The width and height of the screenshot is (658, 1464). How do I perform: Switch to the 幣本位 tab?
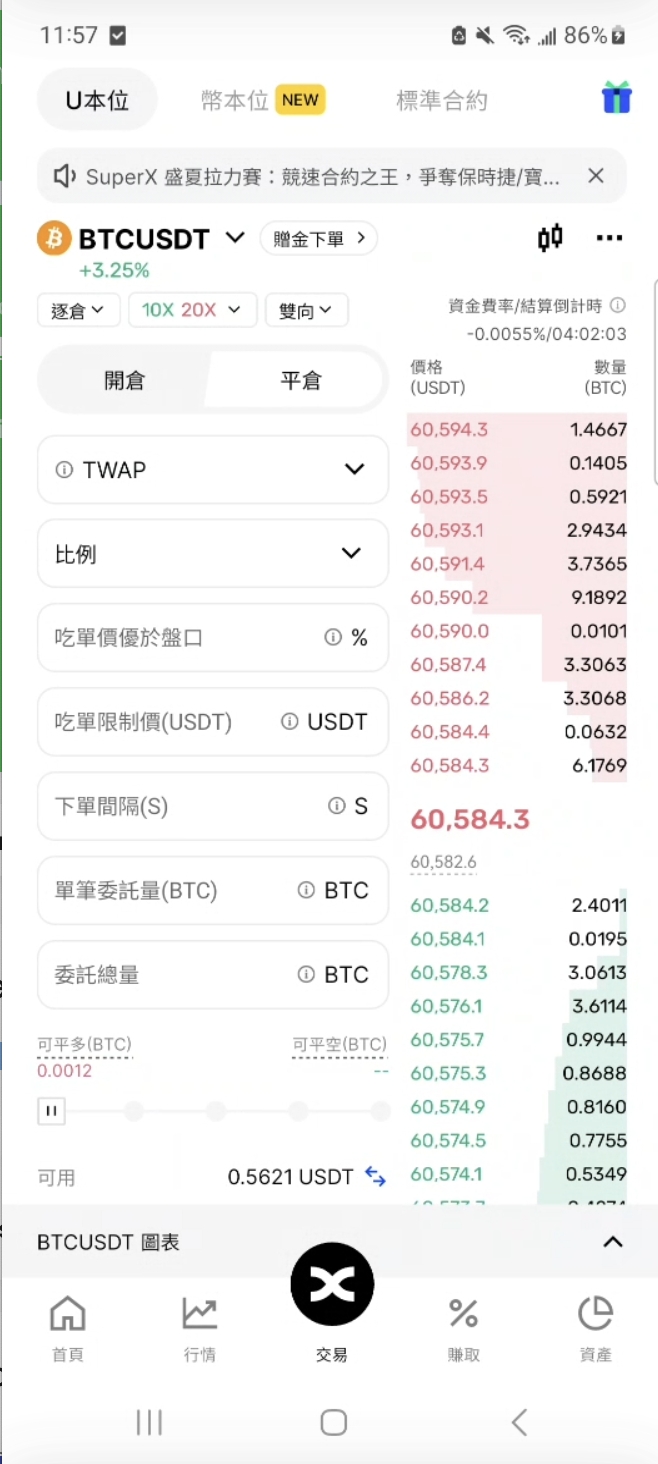(236, 100)
